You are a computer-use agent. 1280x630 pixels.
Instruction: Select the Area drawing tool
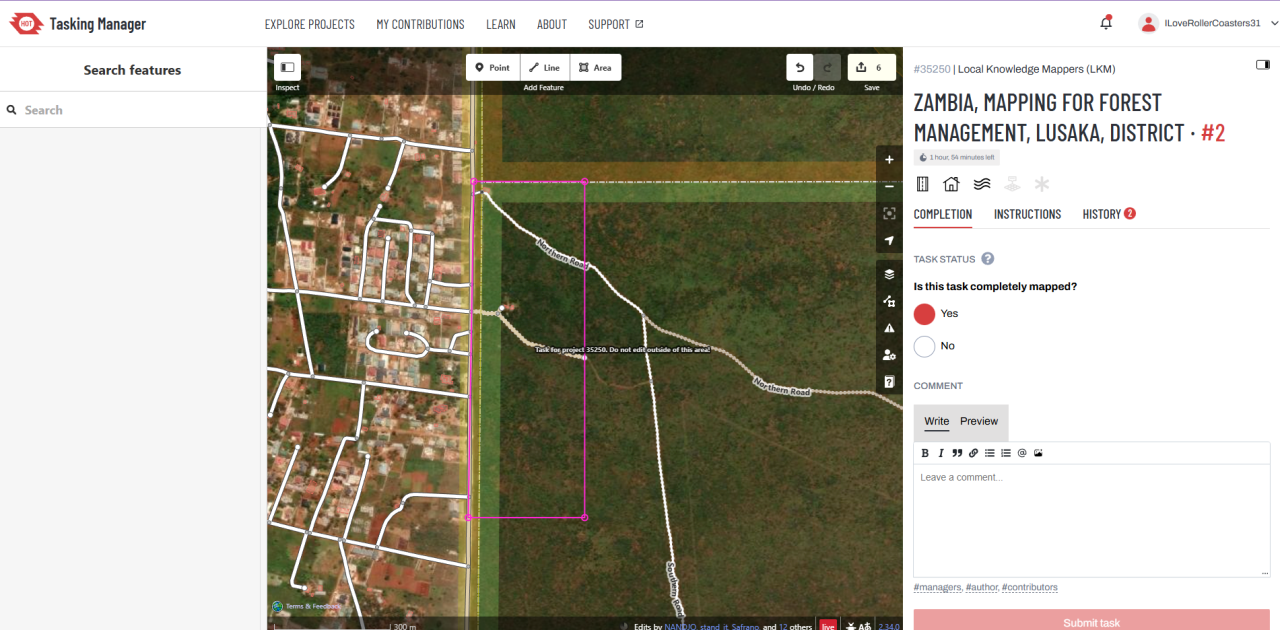[x=596, y=67]
